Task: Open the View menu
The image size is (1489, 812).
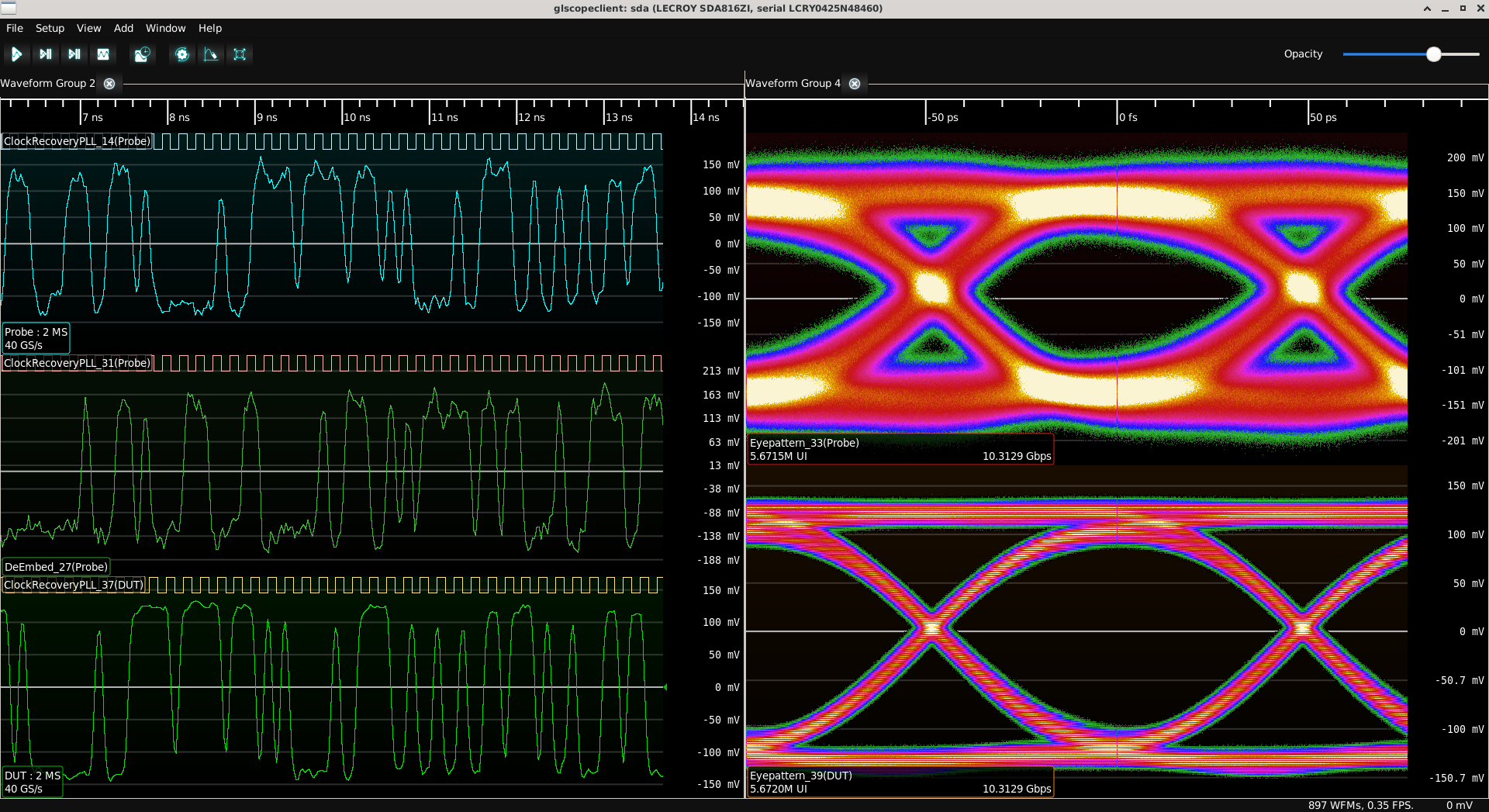Action: tap(88, 28)
